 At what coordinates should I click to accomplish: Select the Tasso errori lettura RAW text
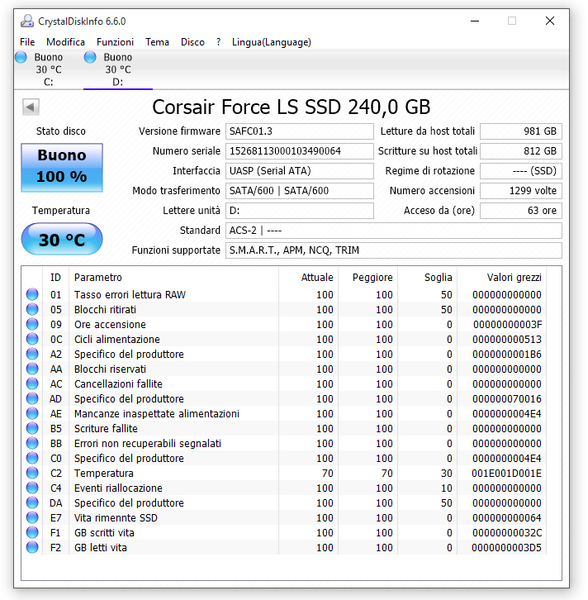pyautogui.click(x=130, y=295)
